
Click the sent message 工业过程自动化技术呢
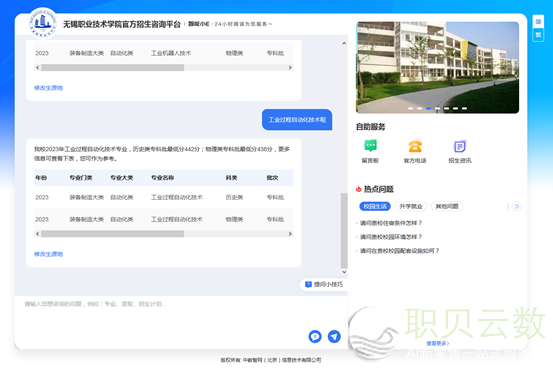click(297, 120)
